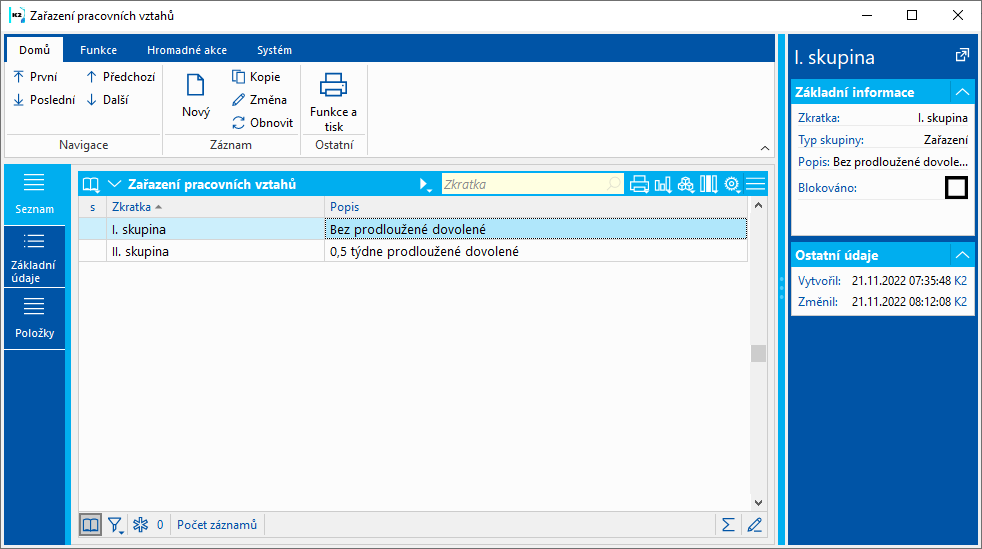Click the Zkratka search input field
Image resolution: width=982 pixels, height=549 pixels.
coord(525,184)
